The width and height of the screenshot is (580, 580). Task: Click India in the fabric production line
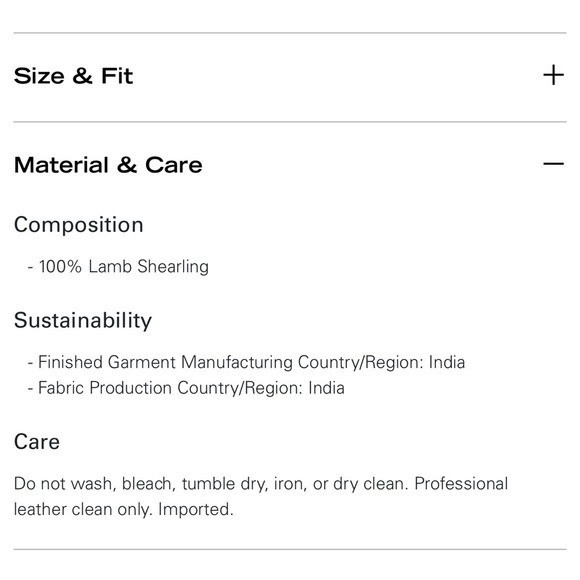327,388
